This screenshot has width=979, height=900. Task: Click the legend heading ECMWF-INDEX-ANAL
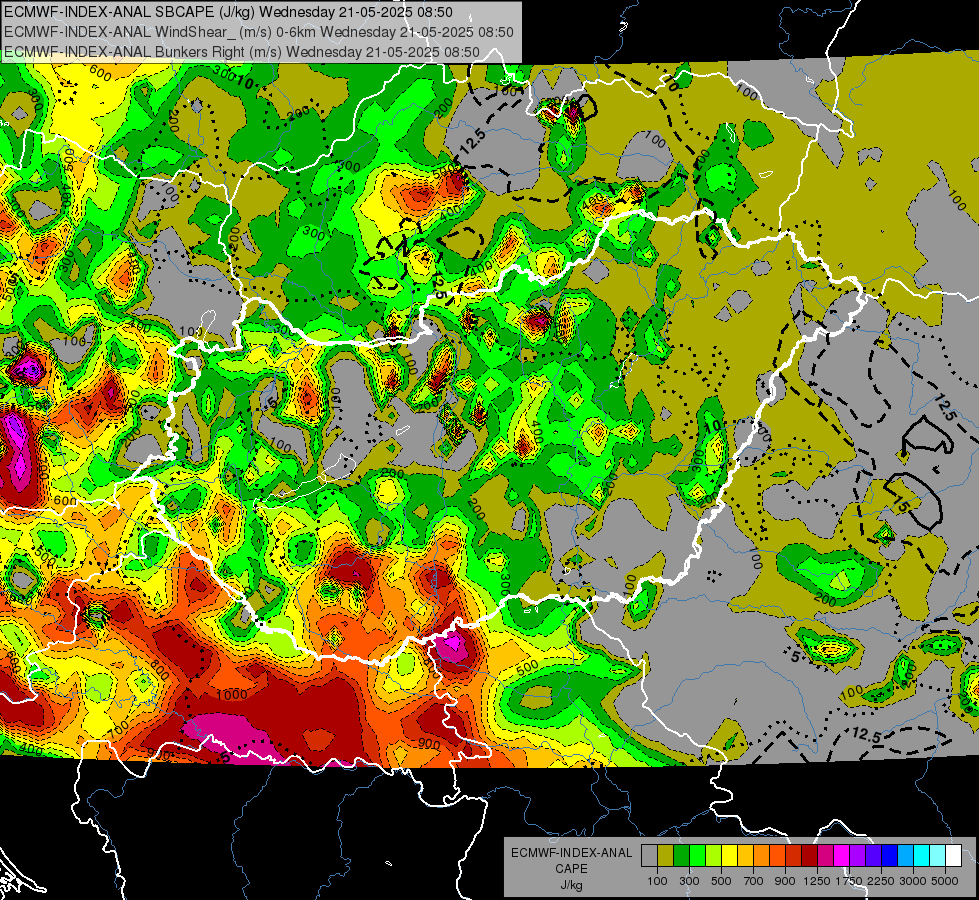click(571, 853)
